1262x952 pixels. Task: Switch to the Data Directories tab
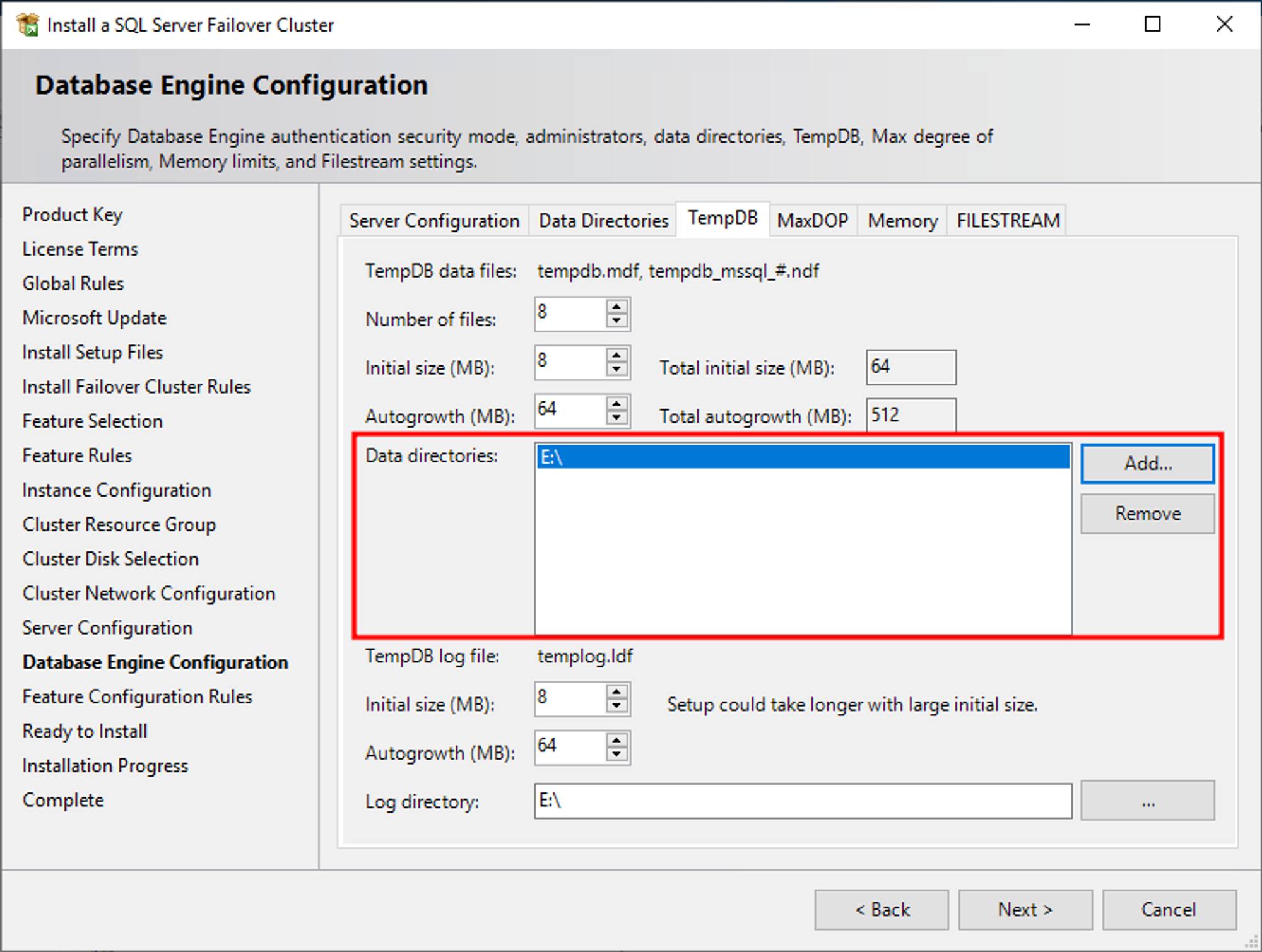(x=603, y=221)
